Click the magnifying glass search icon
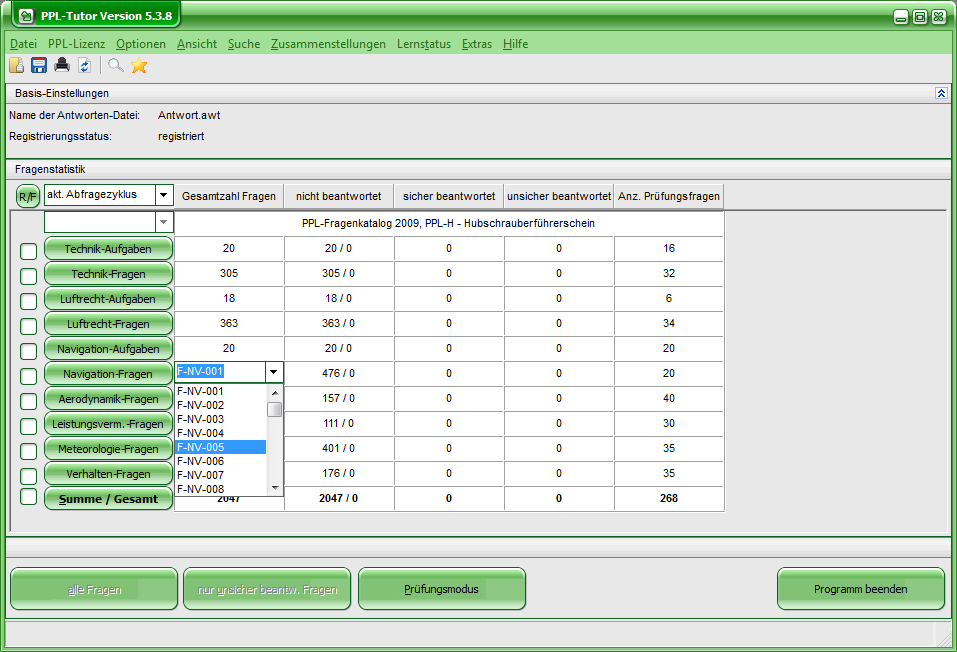Image resolution: width=957 pixels, height=652 pixels. pyautogui.click(x=116, y=65)
